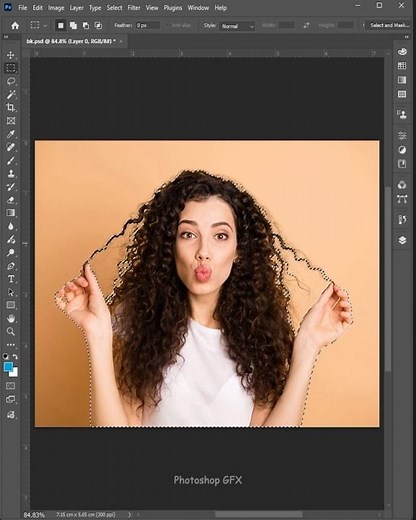The height and width of the screenshot is (520, 416).
Task: Open the Paths panel icon
Action: (x=402, y=199)
